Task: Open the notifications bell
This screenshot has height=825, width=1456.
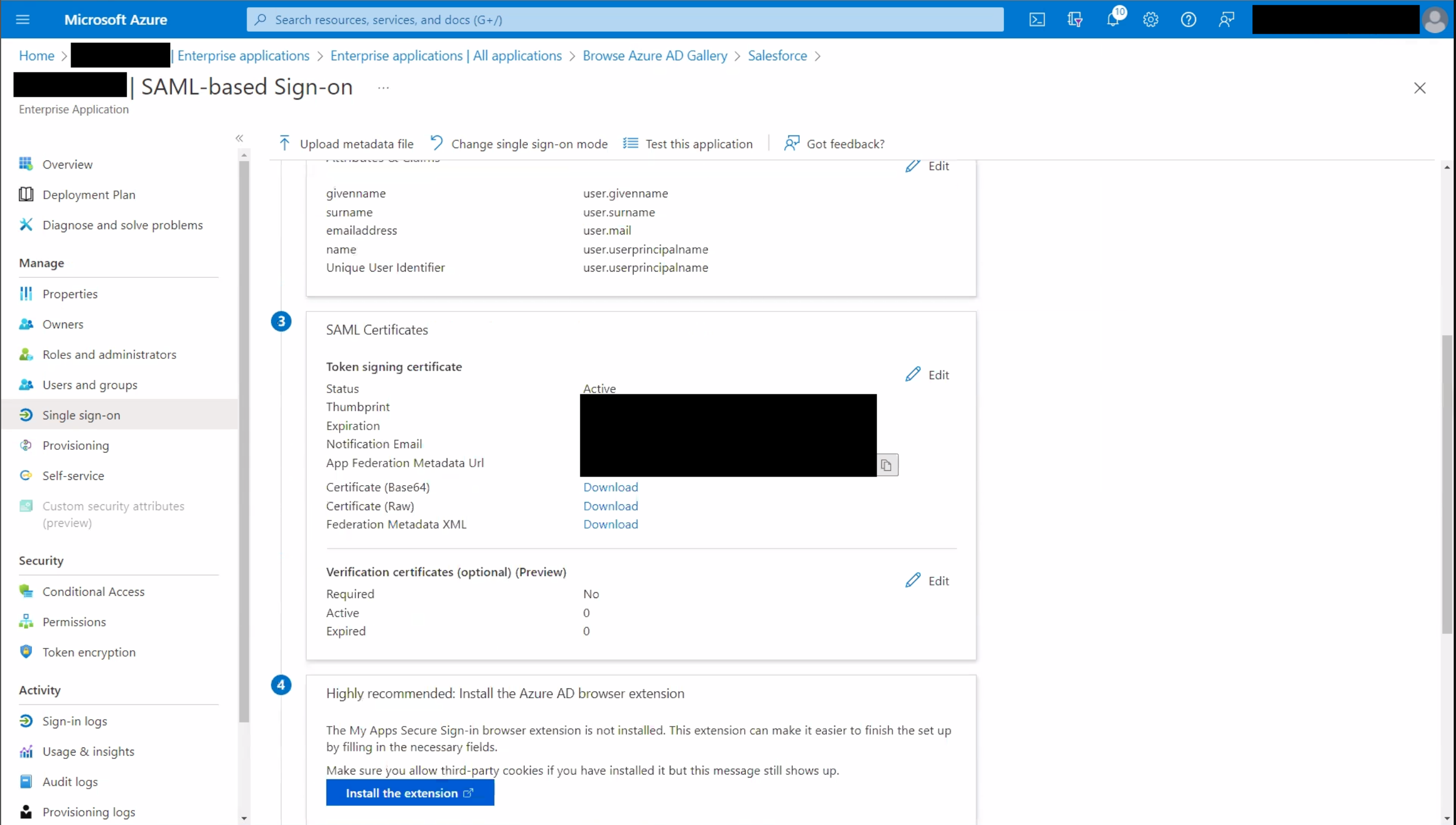Action: click(1113, 20)
